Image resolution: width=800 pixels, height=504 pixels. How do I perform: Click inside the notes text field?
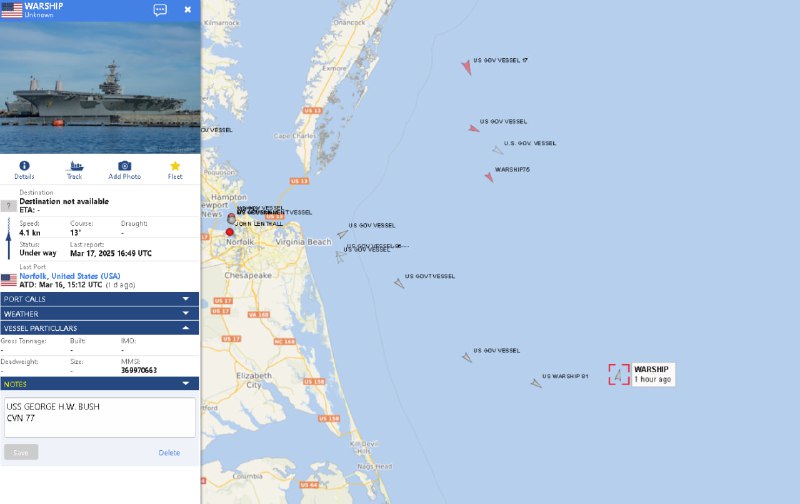99,417
